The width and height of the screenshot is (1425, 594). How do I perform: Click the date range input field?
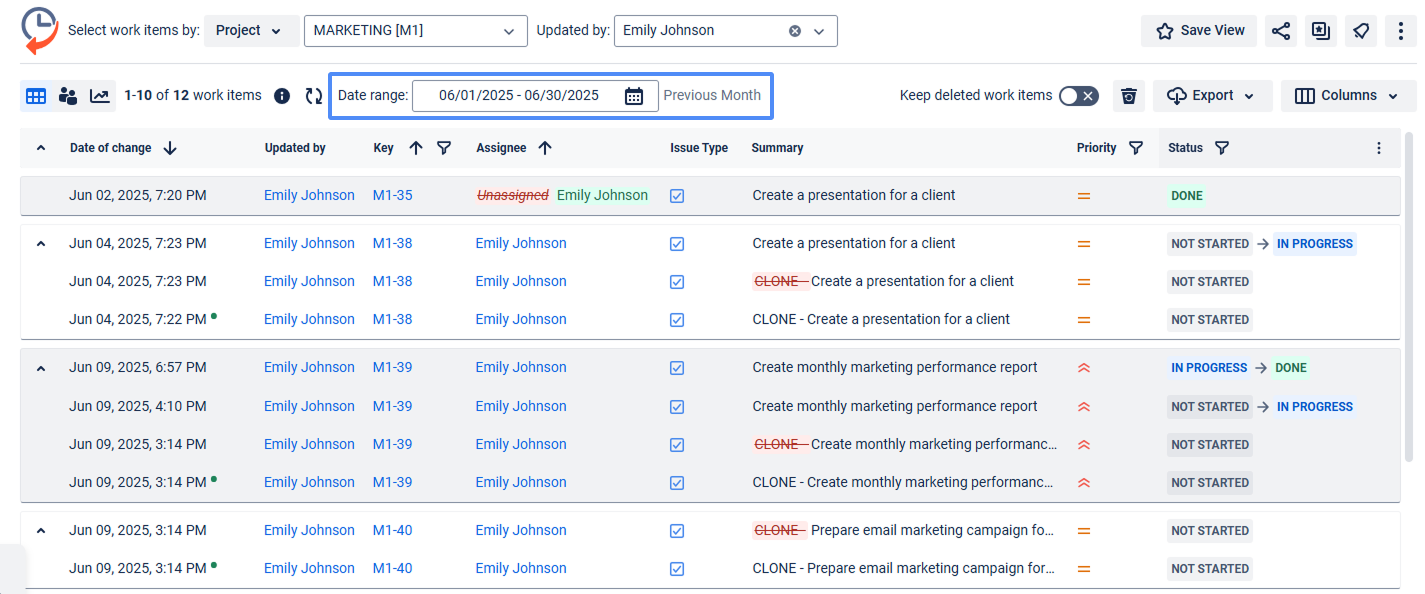(x=518, y=96)
